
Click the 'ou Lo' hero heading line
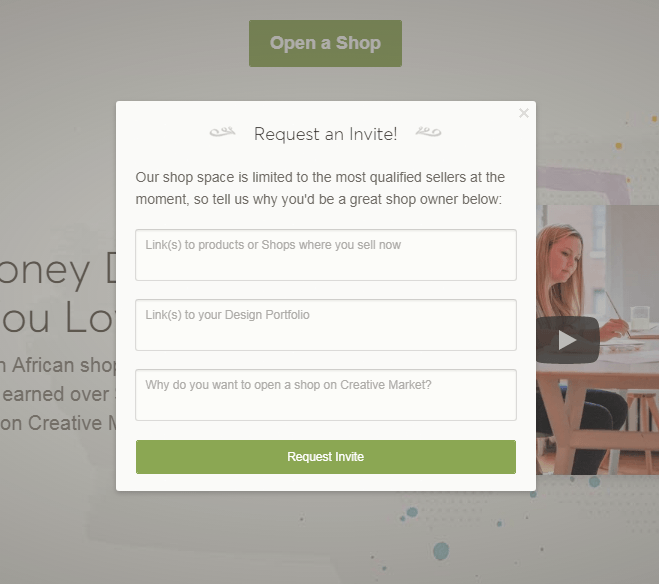(58, 317)
